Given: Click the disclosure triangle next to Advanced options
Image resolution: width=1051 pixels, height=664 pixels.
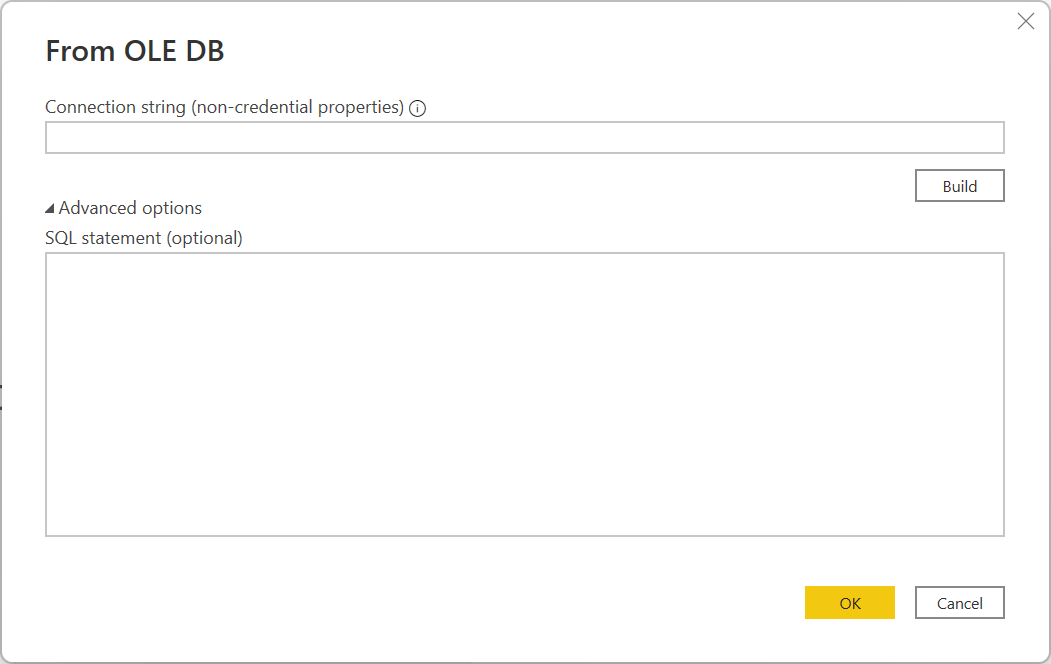Looking at the screenshot, I should (49, 207).
